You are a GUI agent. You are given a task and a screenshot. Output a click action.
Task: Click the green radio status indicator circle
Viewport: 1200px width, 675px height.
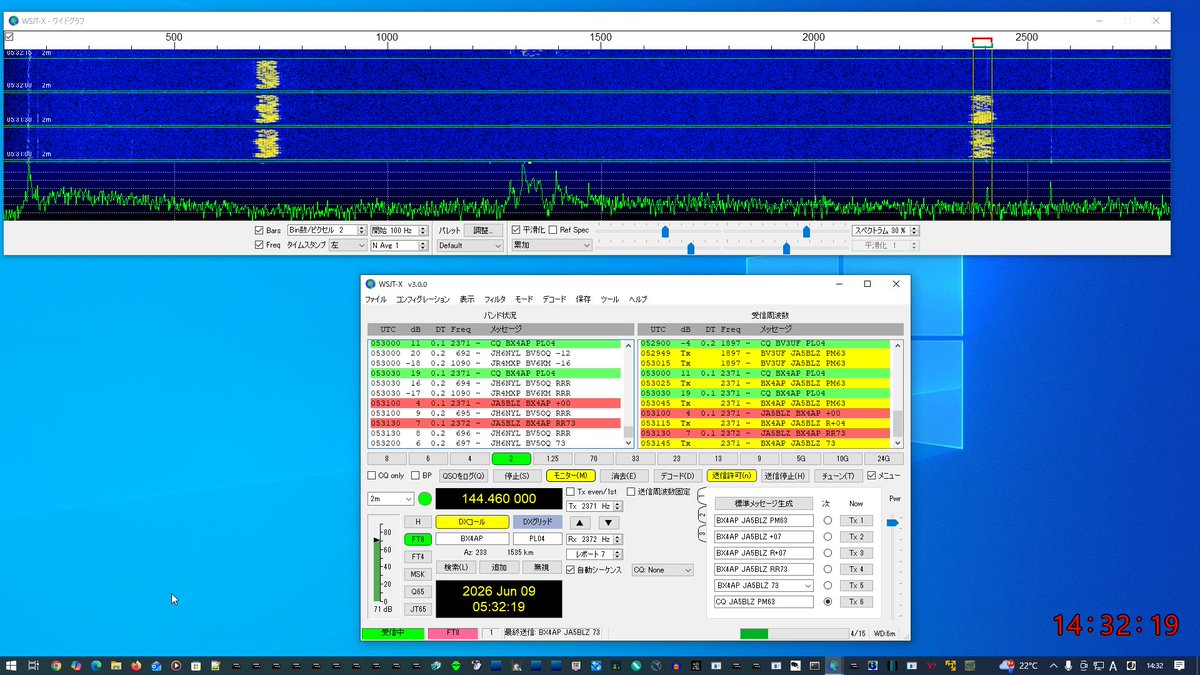coord(425,499)
